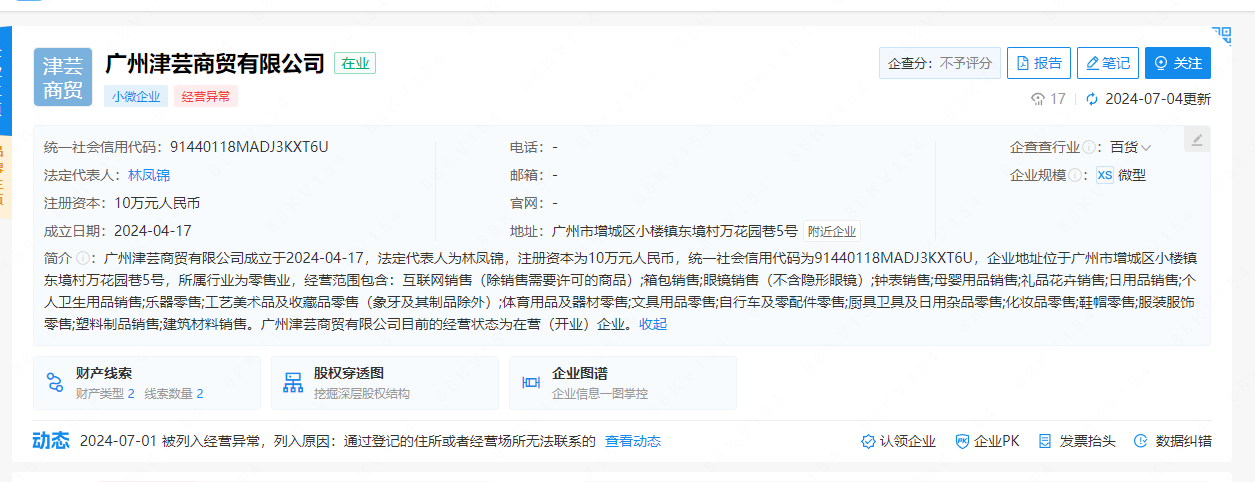Collapse the company intro with 收起

(x=653, y=324)
